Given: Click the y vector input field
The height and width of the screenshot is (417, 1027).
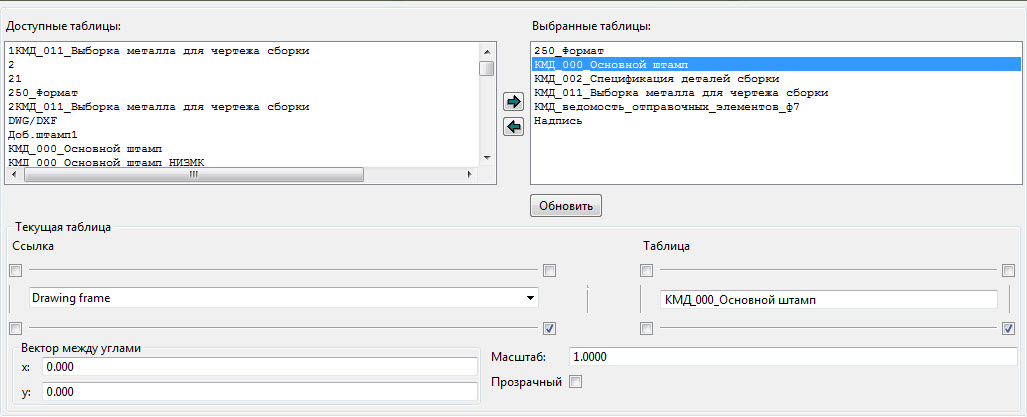Looking at the screenshot, I should [x=259, y=393].
